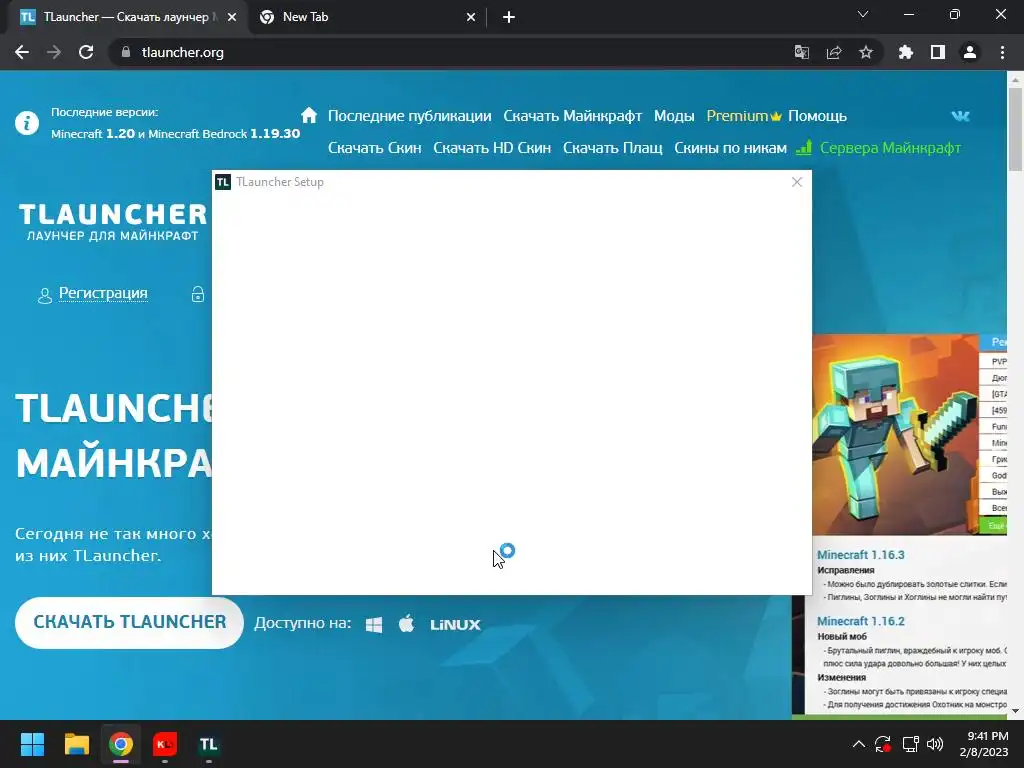
Task: Open the clock and date in taskbar
Action: point(984,744)
